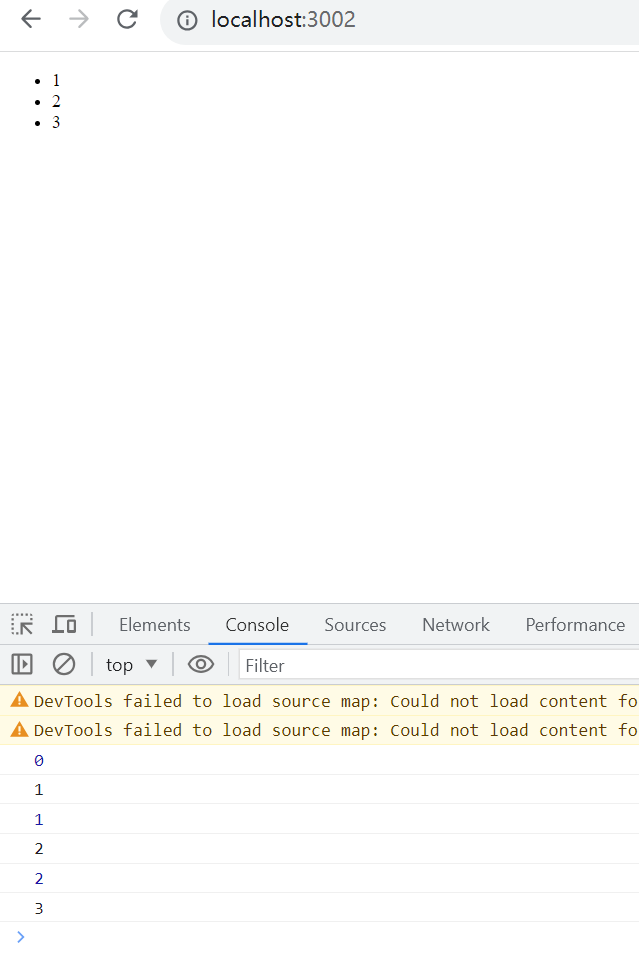Select the console log value 0
This screenshot has height=959, width=639.
[39, 760]
